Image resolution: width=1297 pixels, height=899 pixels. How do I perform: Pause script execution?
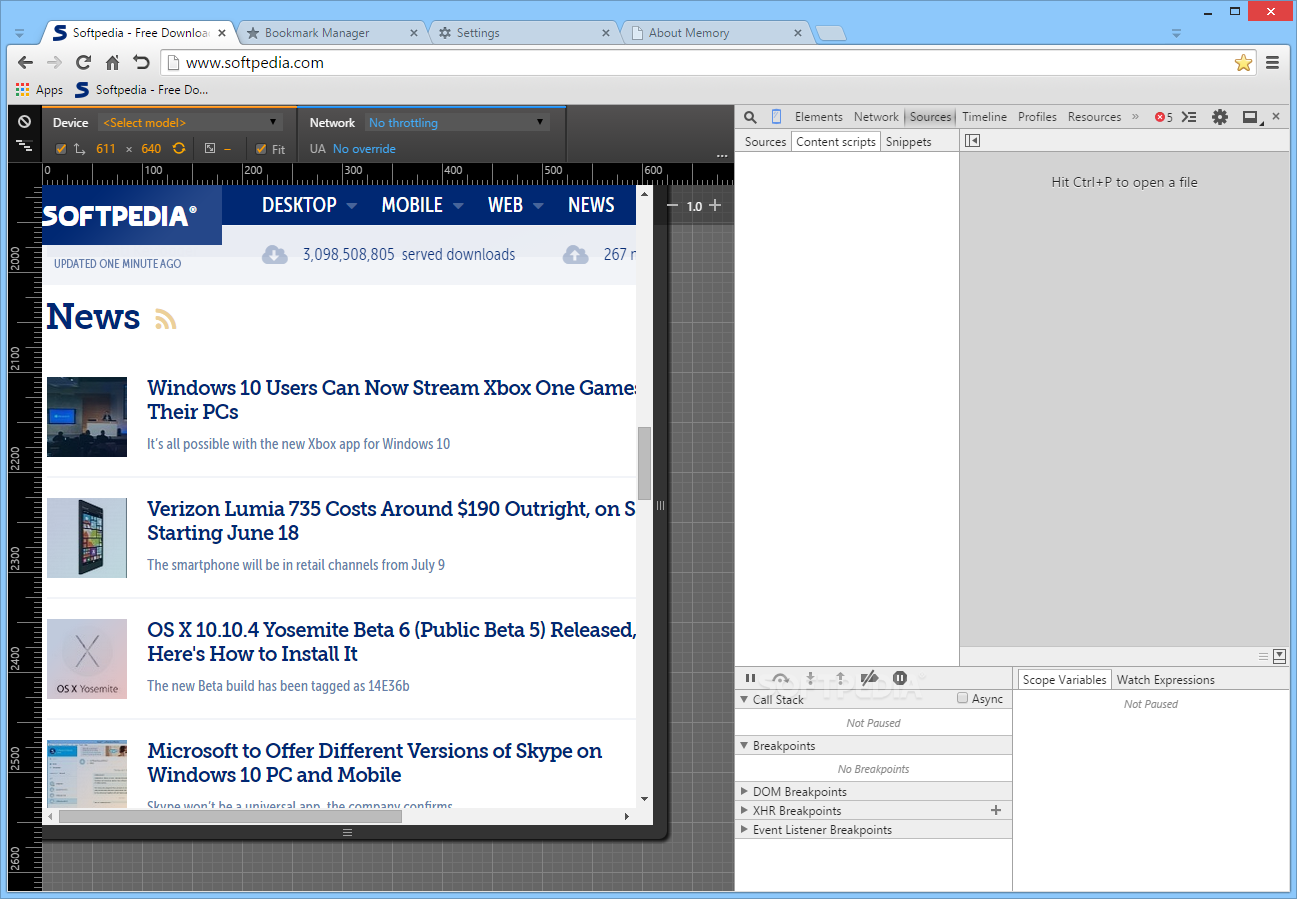(x=750, y=678)
